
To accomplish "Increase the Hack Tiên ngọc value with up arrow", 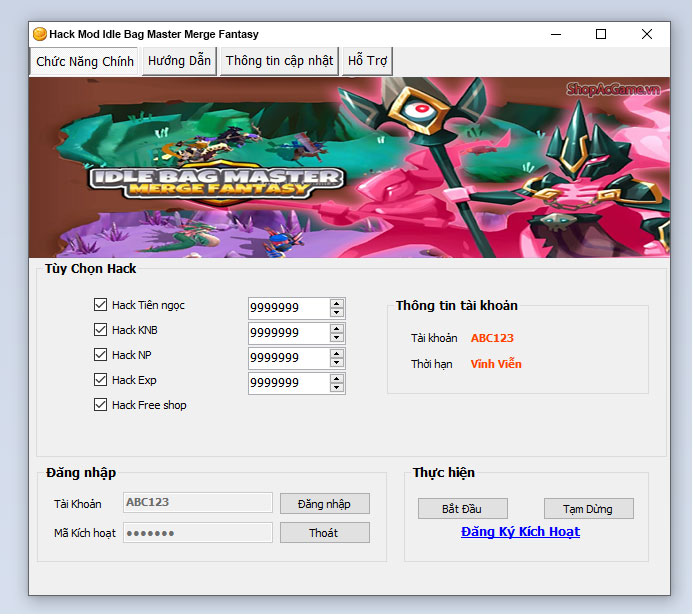I will [x=337, y=304].
